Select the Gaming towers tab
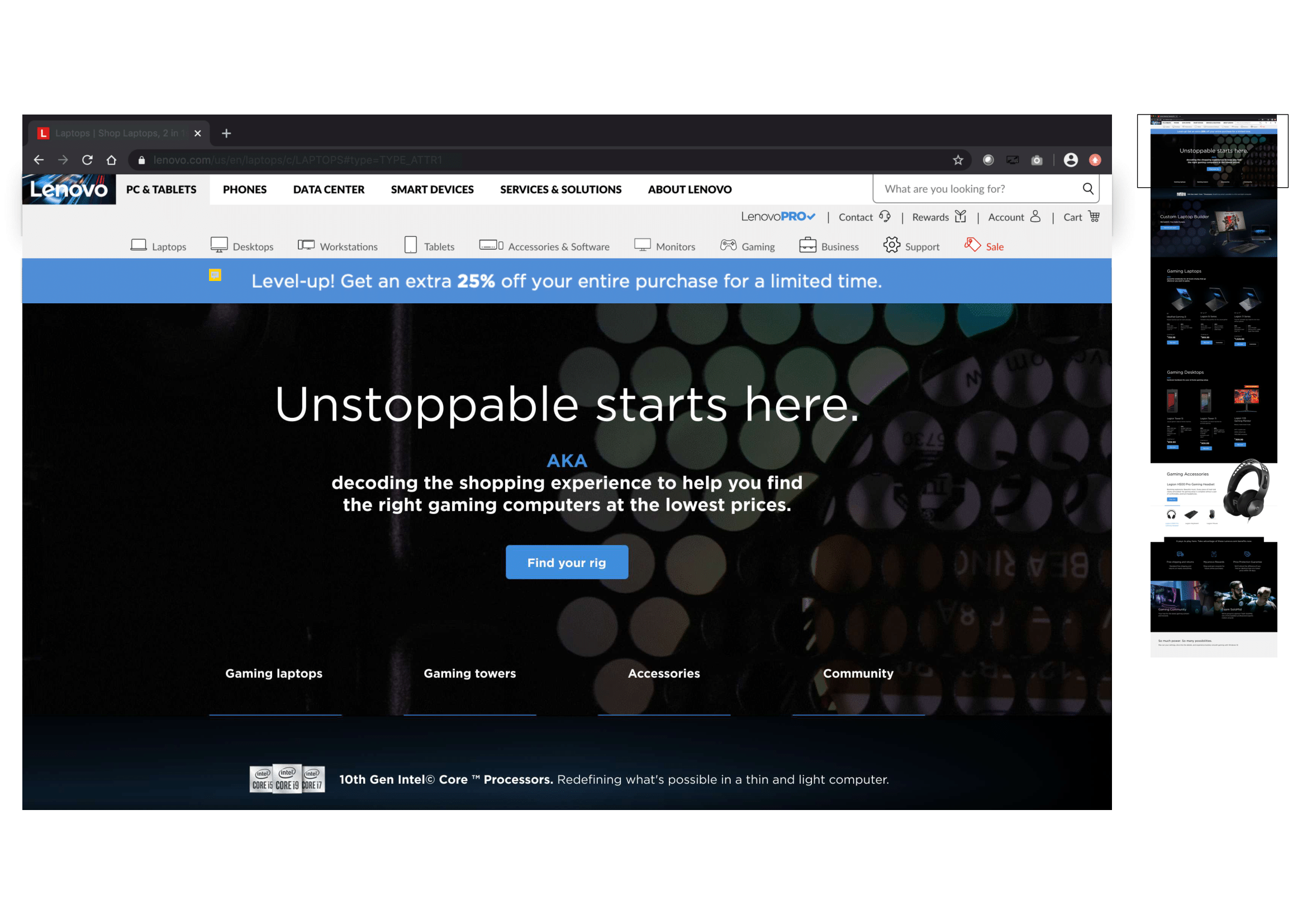 [469, 674]
